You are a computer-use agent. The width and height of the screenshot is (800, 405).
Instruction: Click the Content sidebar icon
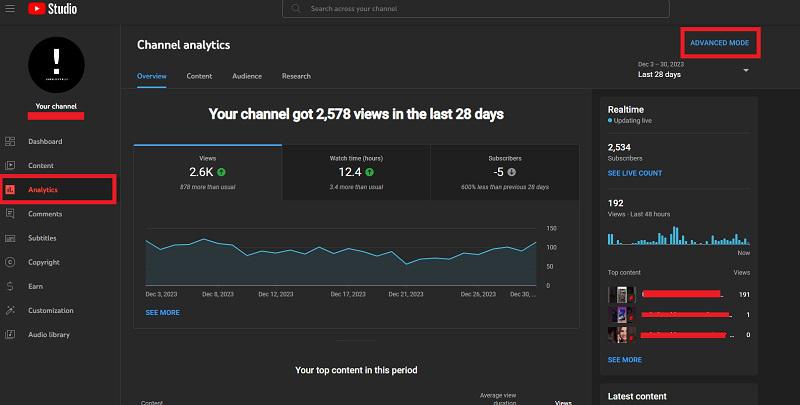point(10,165)
